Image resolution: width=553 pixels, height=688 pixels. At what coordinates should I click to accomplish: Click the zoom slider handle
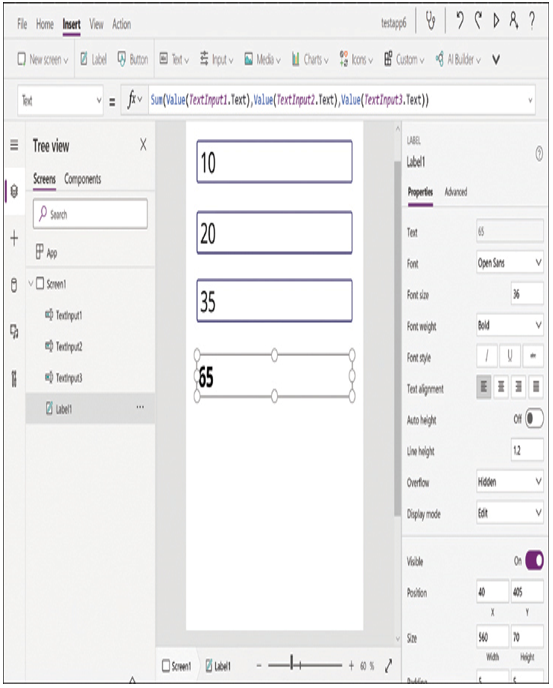click(x=291, y=665)
